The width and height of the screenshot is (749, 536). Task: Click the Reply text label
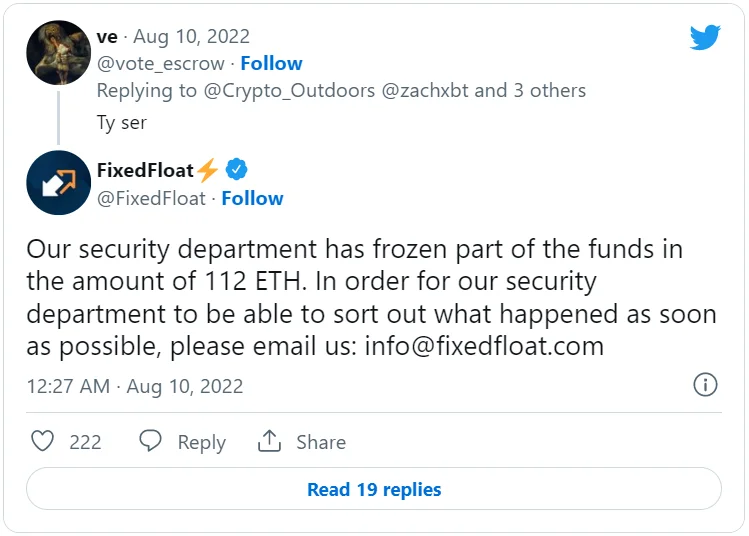point(201,442)
